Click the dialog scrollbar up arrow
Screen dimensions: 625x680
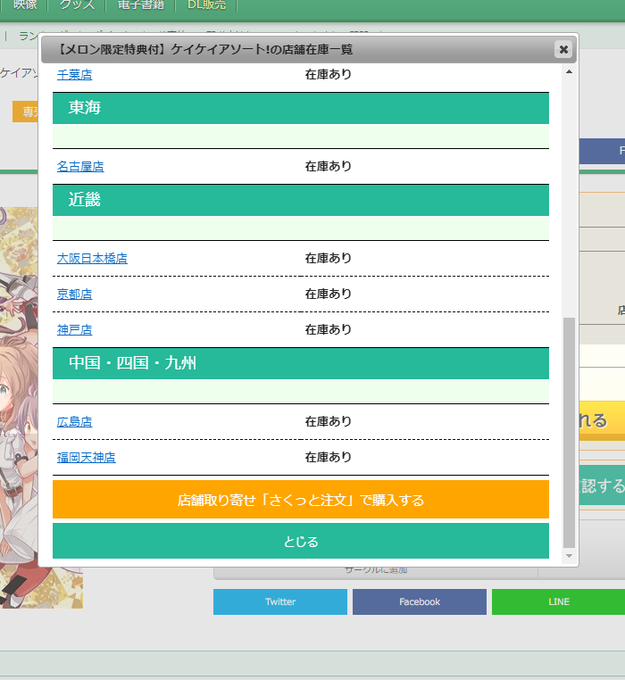(569, 72)
